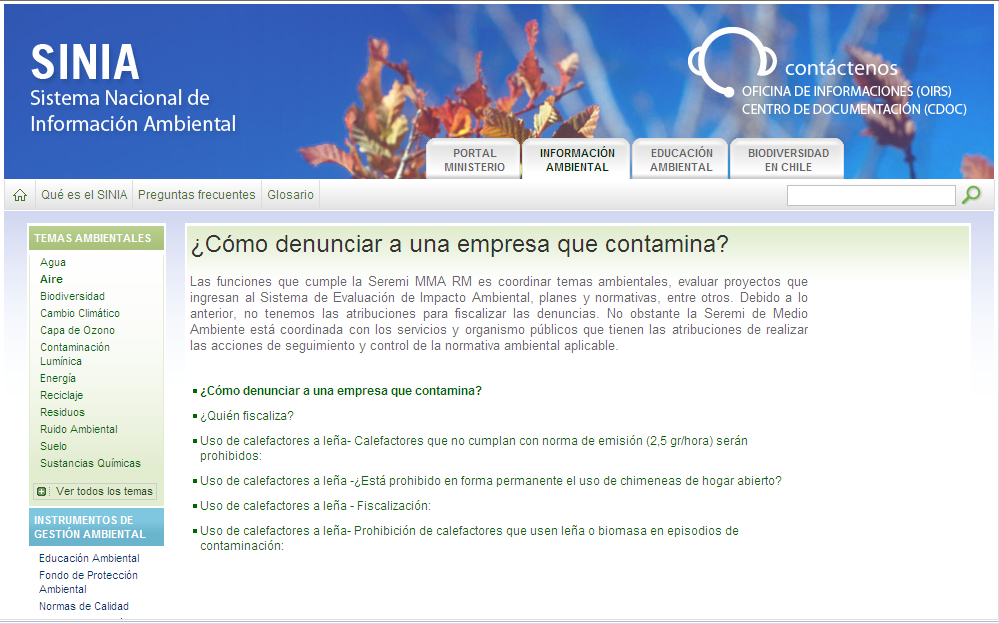The width and height of the screenshot is (999, 624).
Task: Open the Cambio Climático topic link
Action: [80, 313]
